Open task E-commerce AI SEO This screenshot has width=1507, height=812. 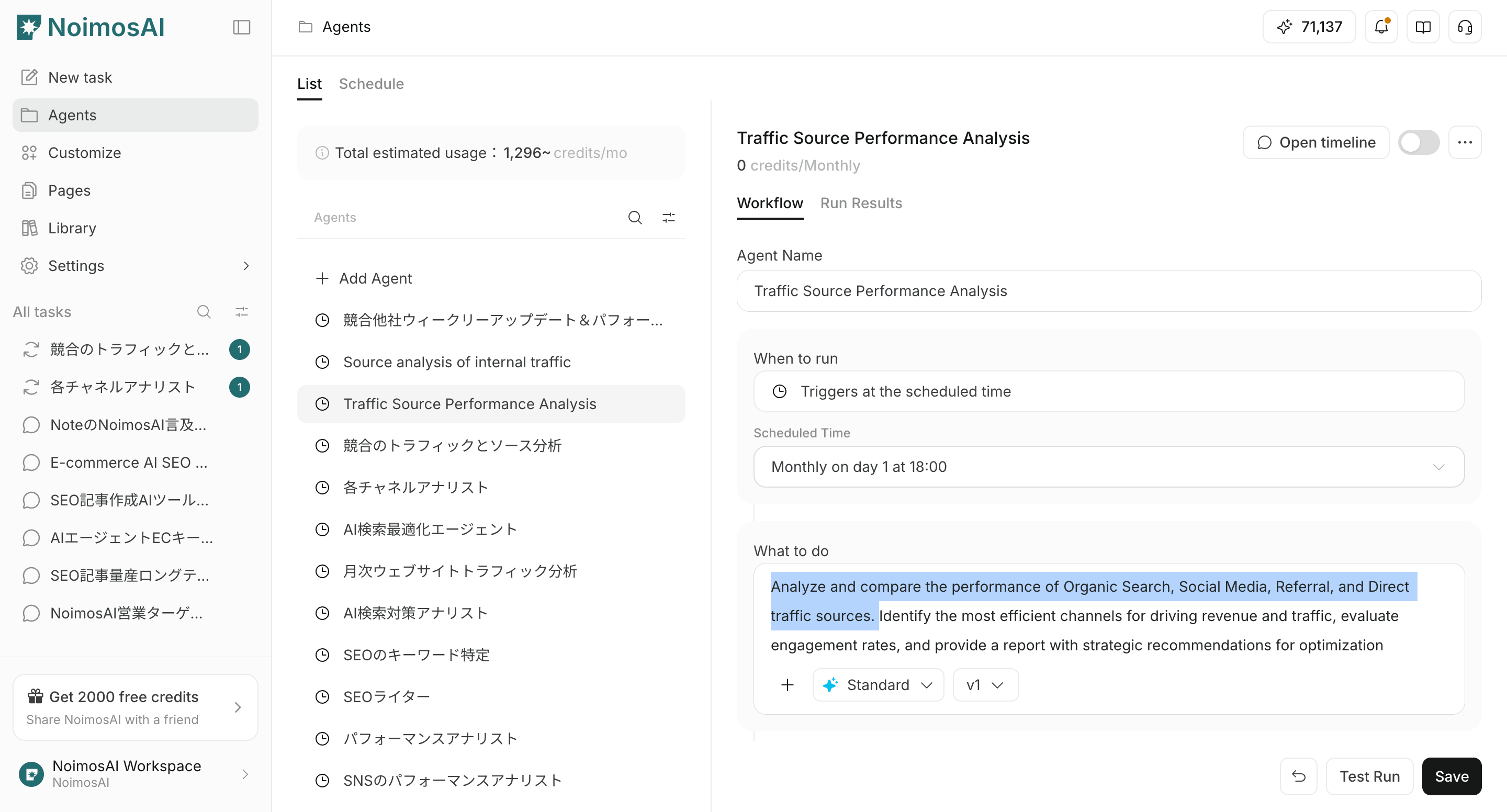pos(135,462)
